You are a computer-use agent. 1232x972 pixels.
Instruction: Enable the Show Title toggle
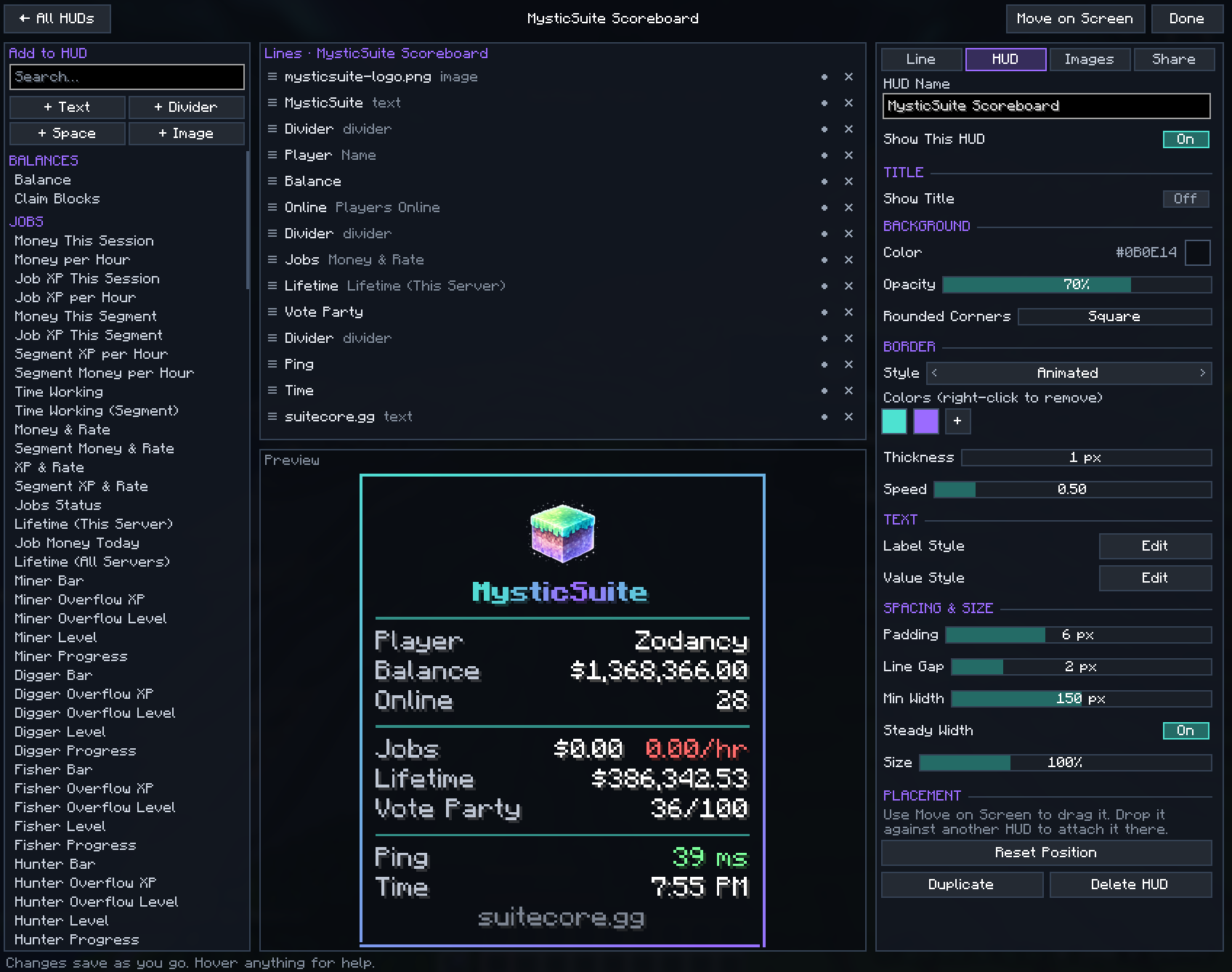click(1186, 199)
